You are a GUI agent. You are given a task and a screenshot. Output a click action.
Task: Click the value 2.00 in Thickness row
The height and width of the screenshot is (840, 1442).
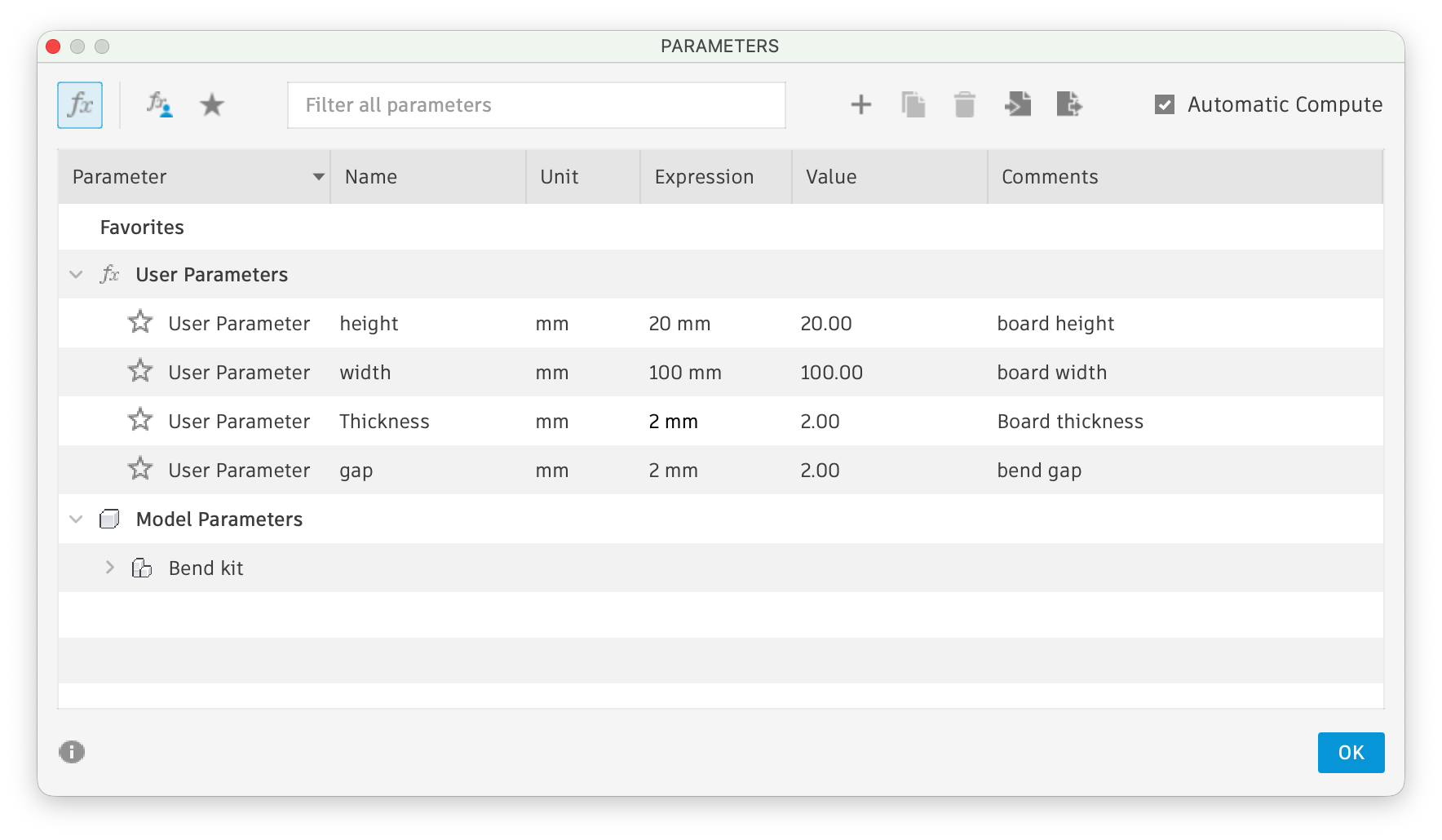click(820, 422)
